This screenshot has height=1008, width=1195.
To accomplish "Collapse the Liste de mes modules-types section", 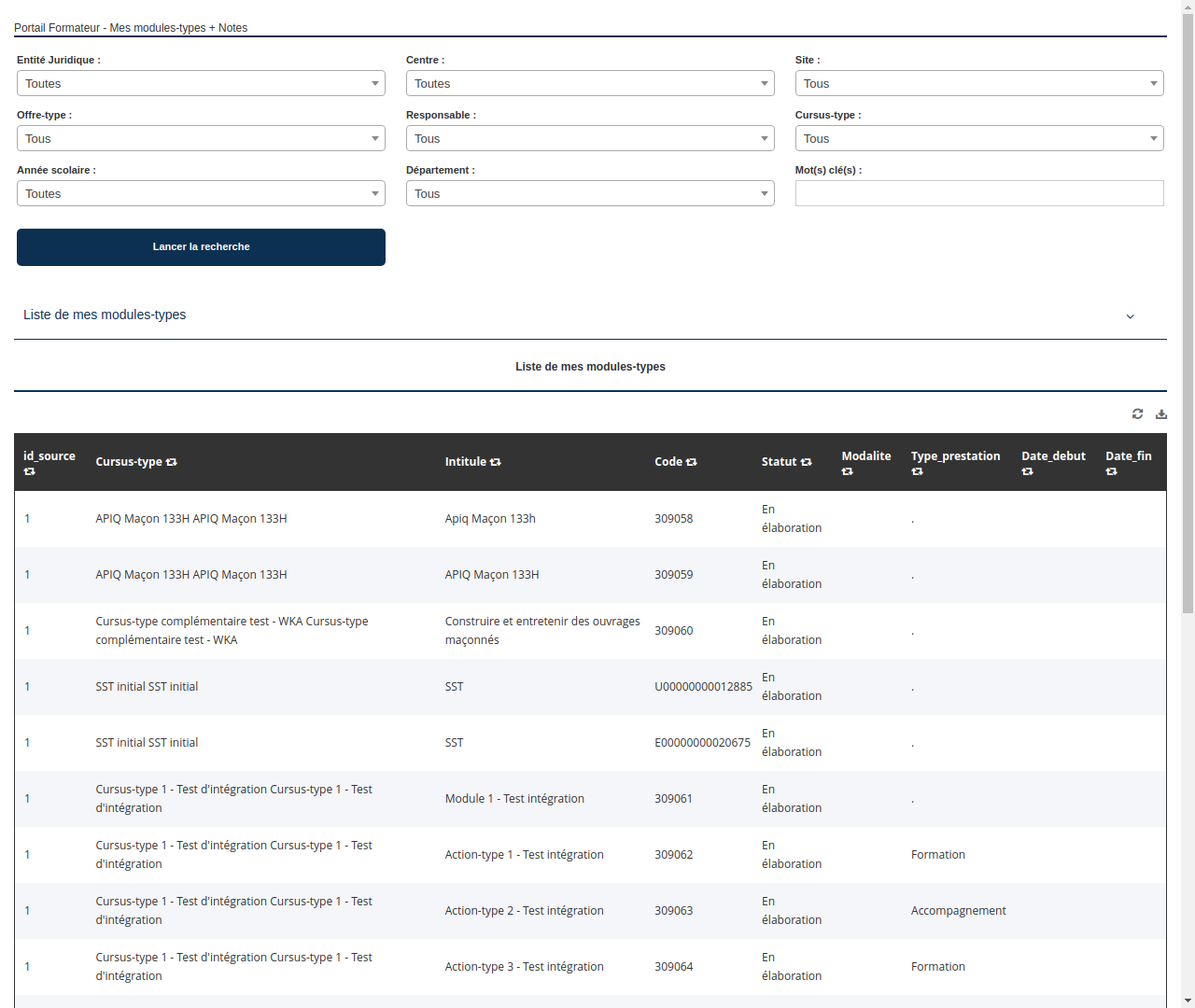I will click(1130, 316).
